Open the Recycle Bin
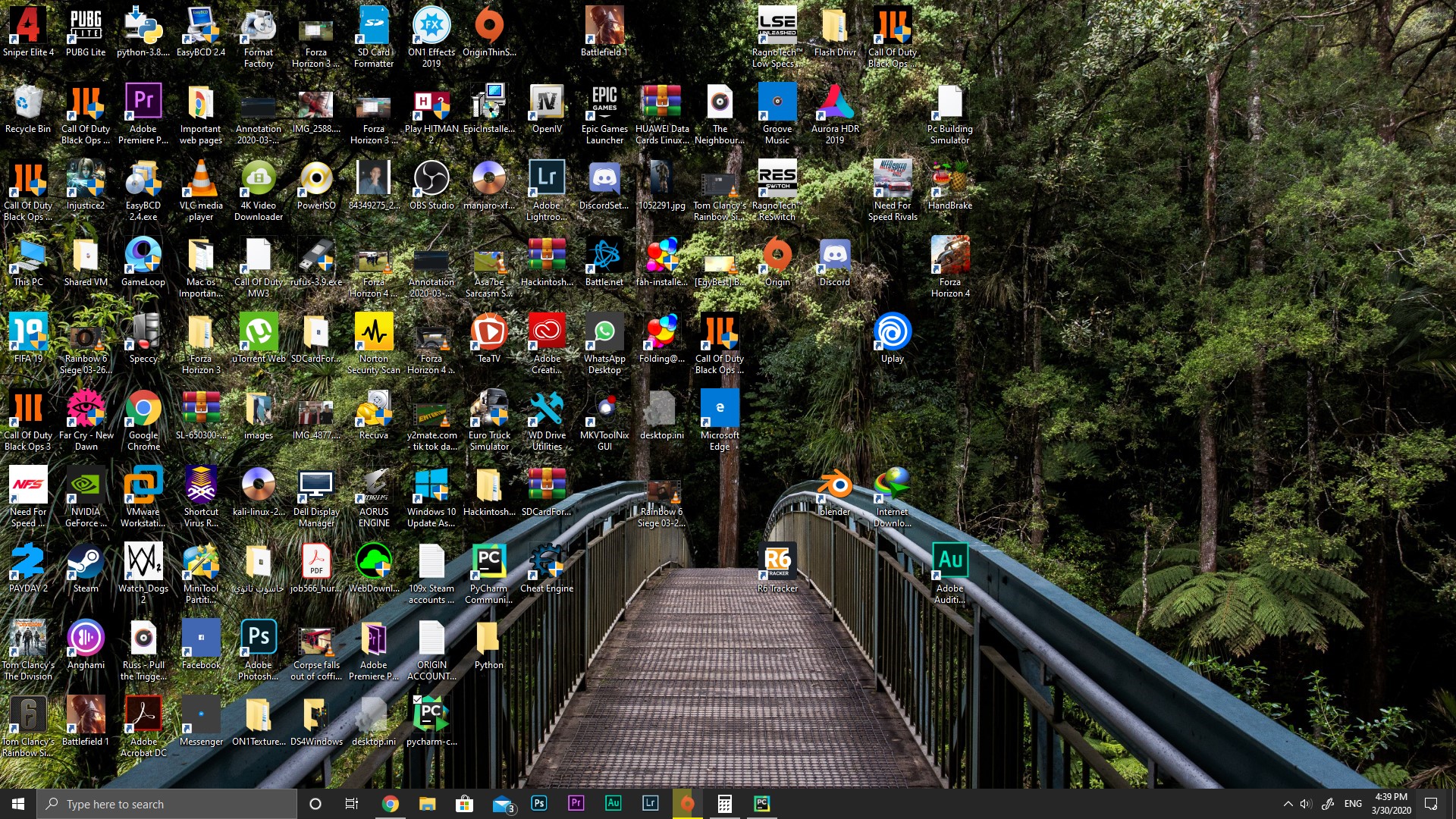 pos(28,108)
